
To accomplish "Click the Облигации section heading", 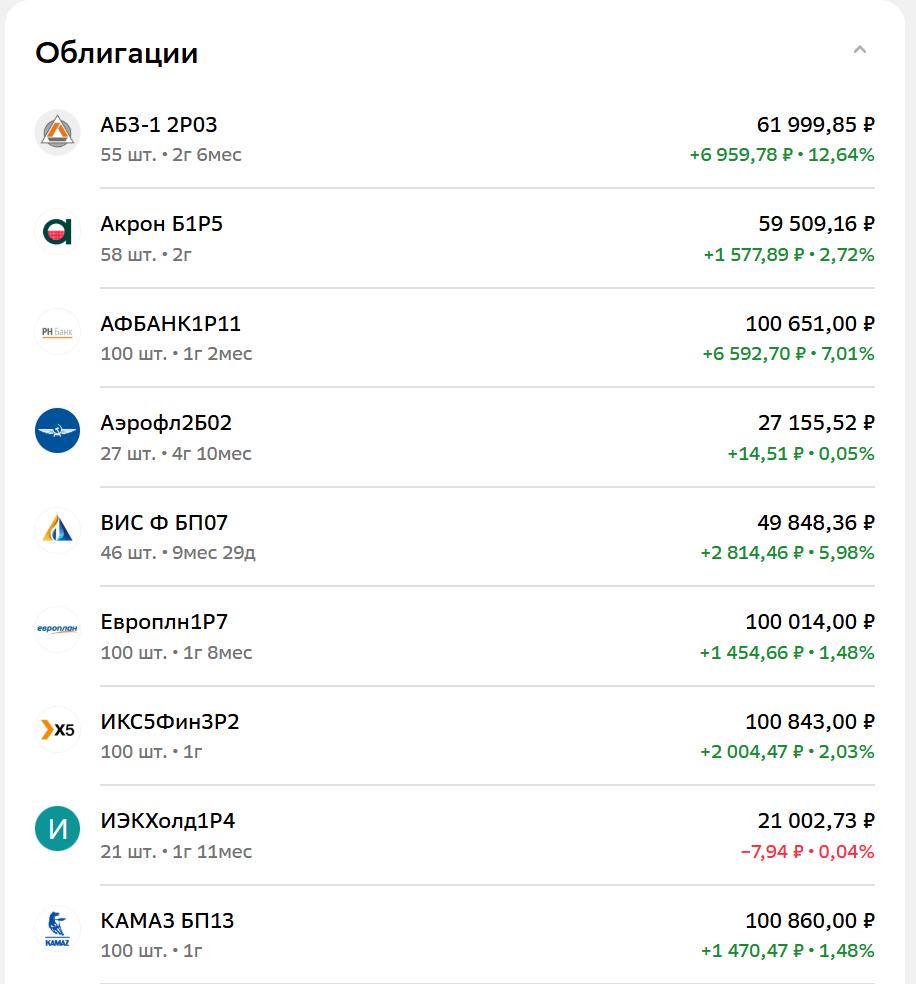I will [117, 53].
